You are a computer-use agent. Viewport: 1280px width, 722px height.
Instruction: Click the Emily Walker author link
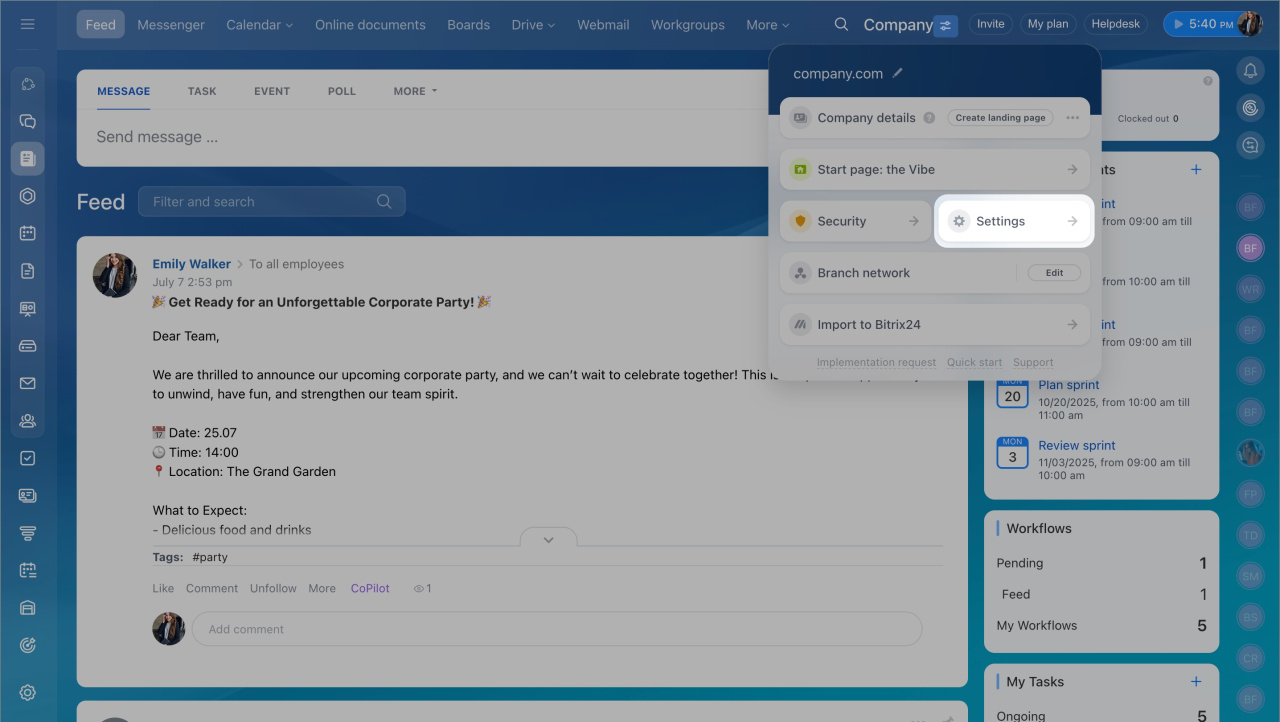[x=191, y=264]
